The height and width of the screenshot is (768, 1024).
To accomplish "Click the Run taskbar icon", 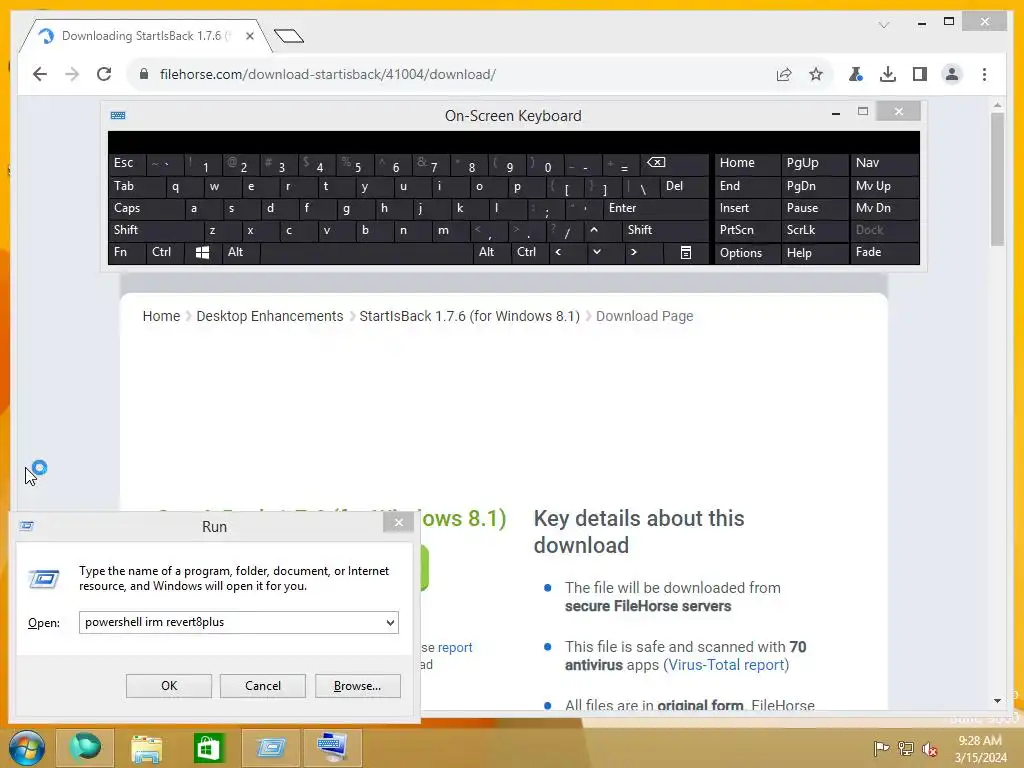I will (x=270, y=748).
